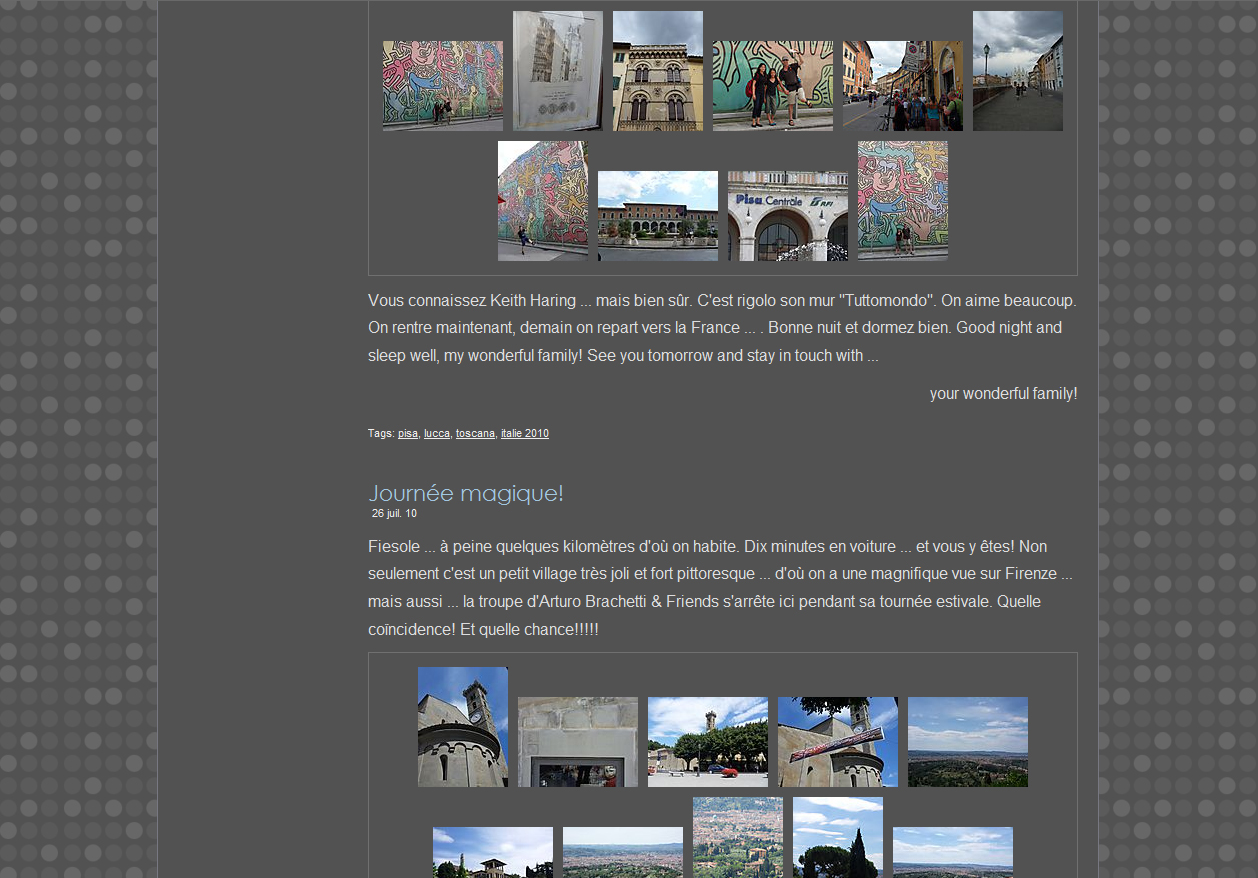This screenshot has width=1258, height=878.
Task: Click the 'pisa' tag link
Action: point(408,434)
